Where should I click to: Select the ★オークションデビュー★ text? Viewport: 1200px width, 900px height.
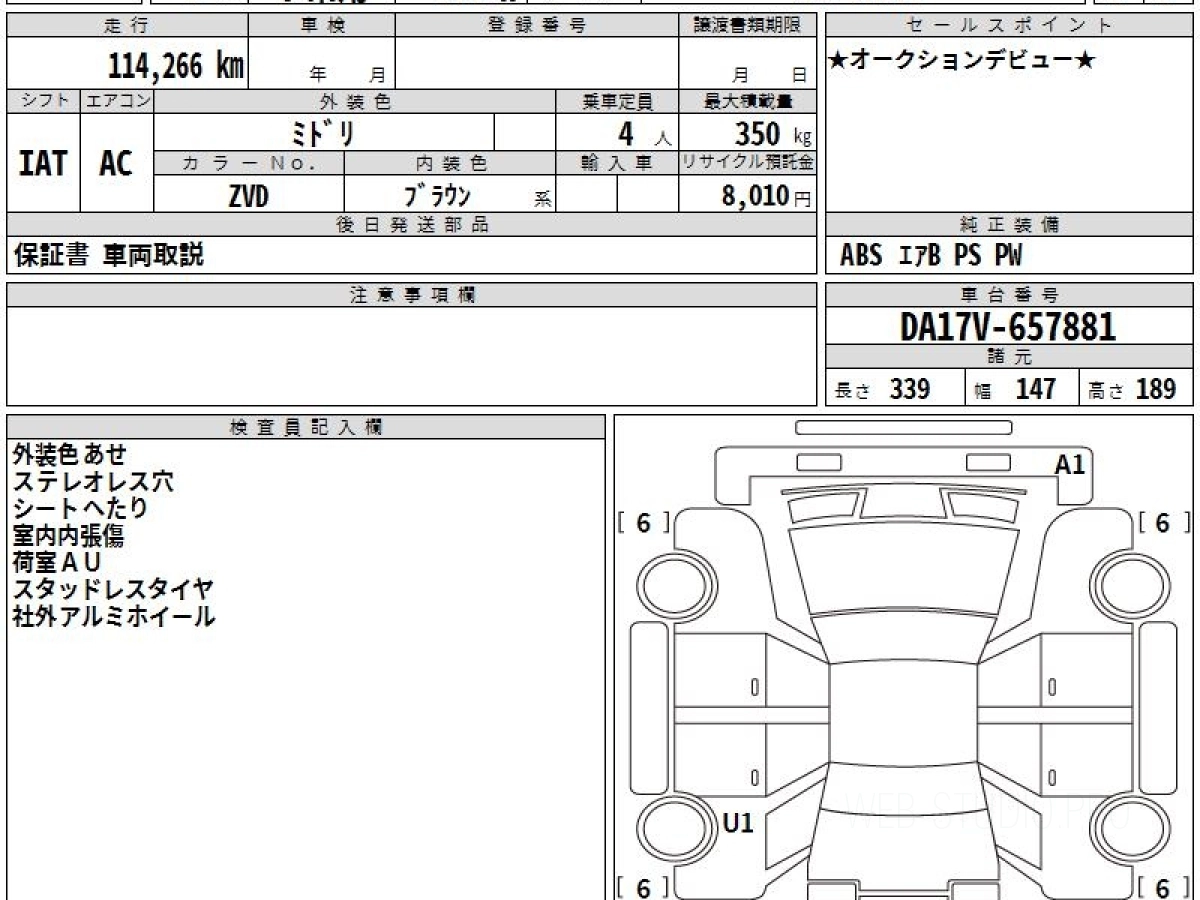tap(962, 61)
